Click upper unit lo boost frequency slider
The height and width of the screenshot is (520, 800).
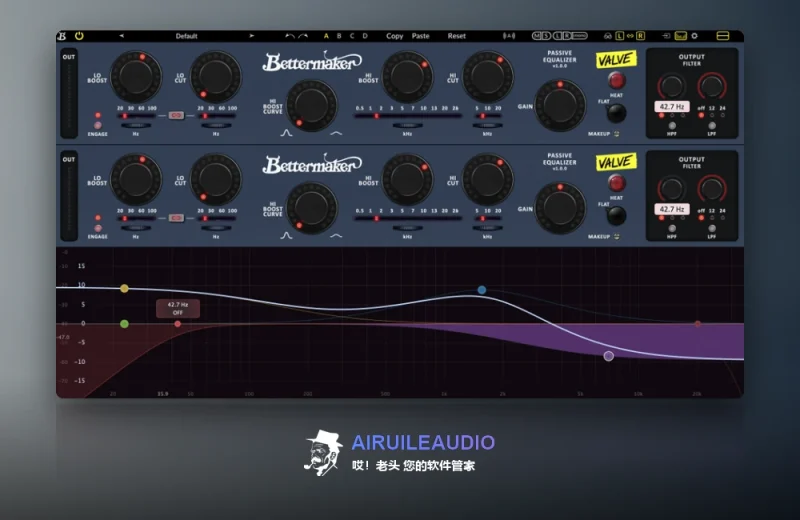[x=136, y=116]
